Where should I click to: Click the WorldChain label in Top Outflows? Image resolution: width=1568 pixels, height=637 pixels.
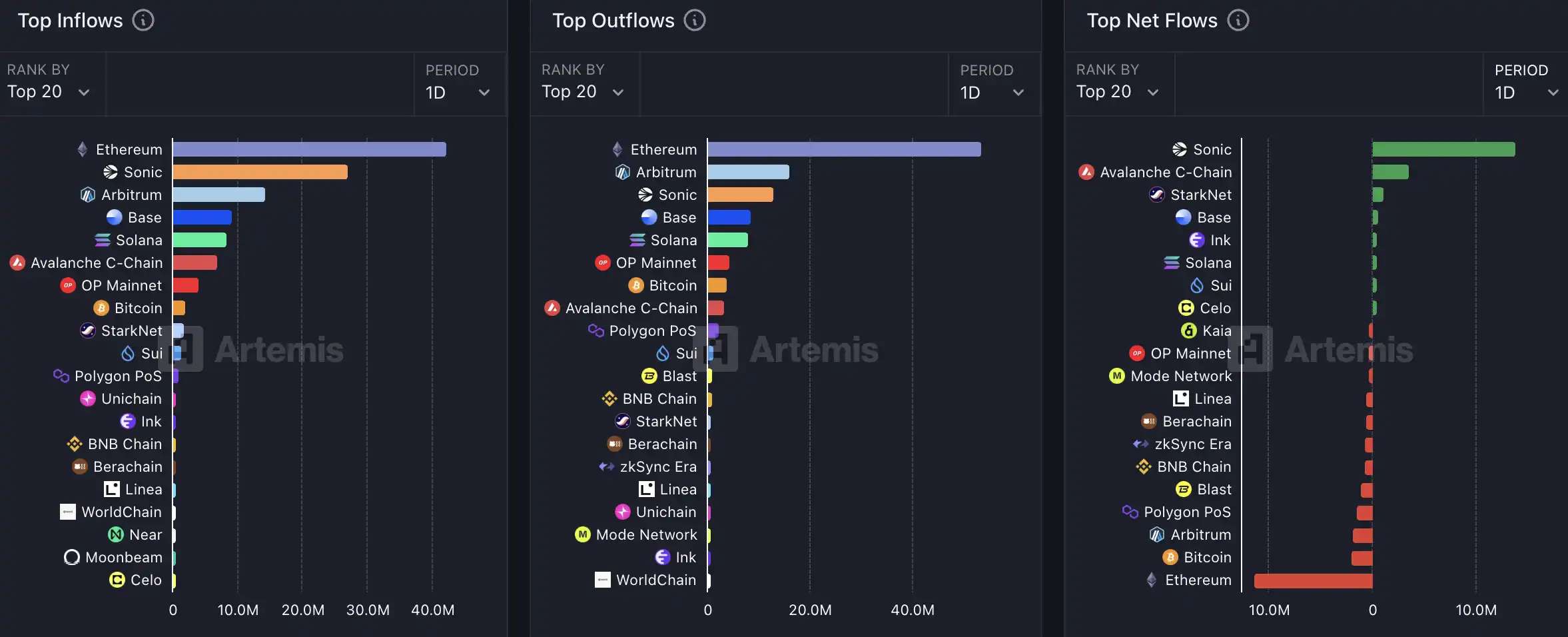tap(656, 580)
